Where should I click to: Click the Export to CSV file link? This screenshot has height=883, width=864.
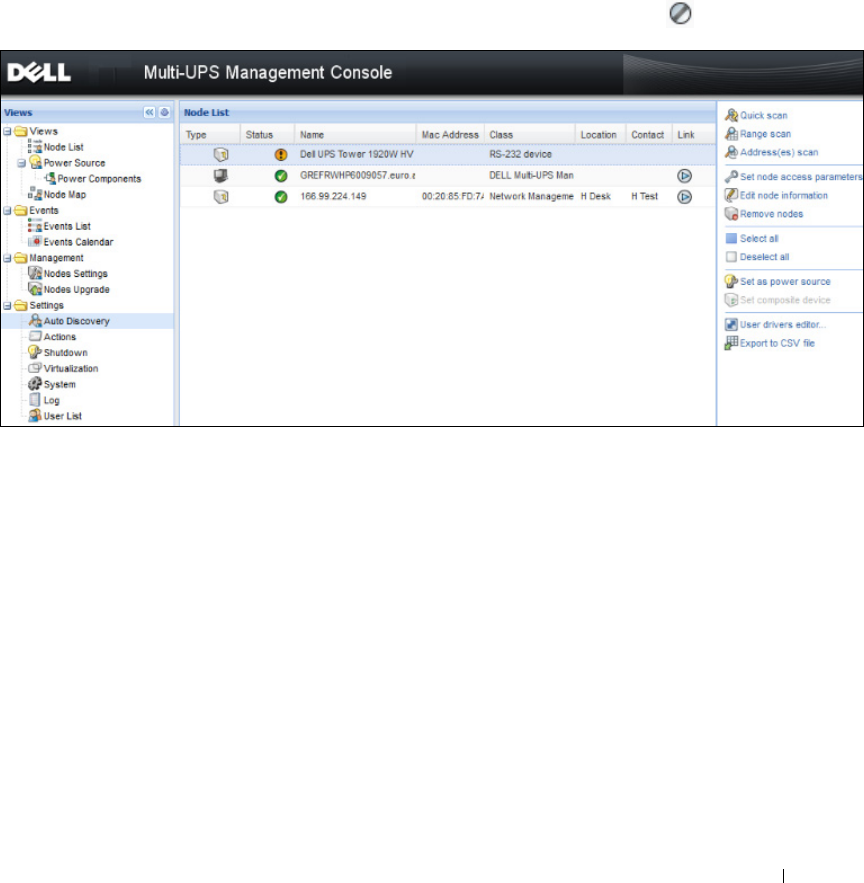777,343
